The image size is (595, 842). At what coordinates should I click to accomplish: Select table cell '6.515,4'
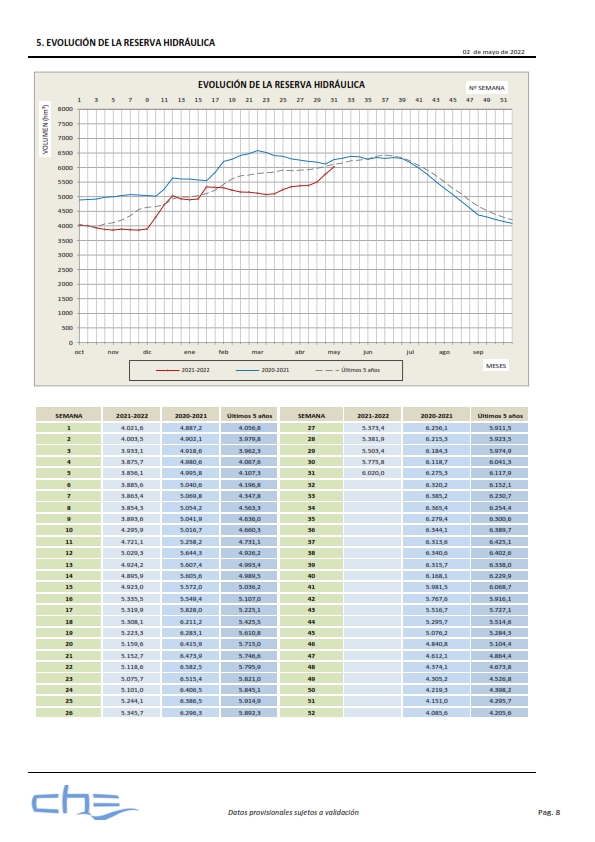(191, 679)
